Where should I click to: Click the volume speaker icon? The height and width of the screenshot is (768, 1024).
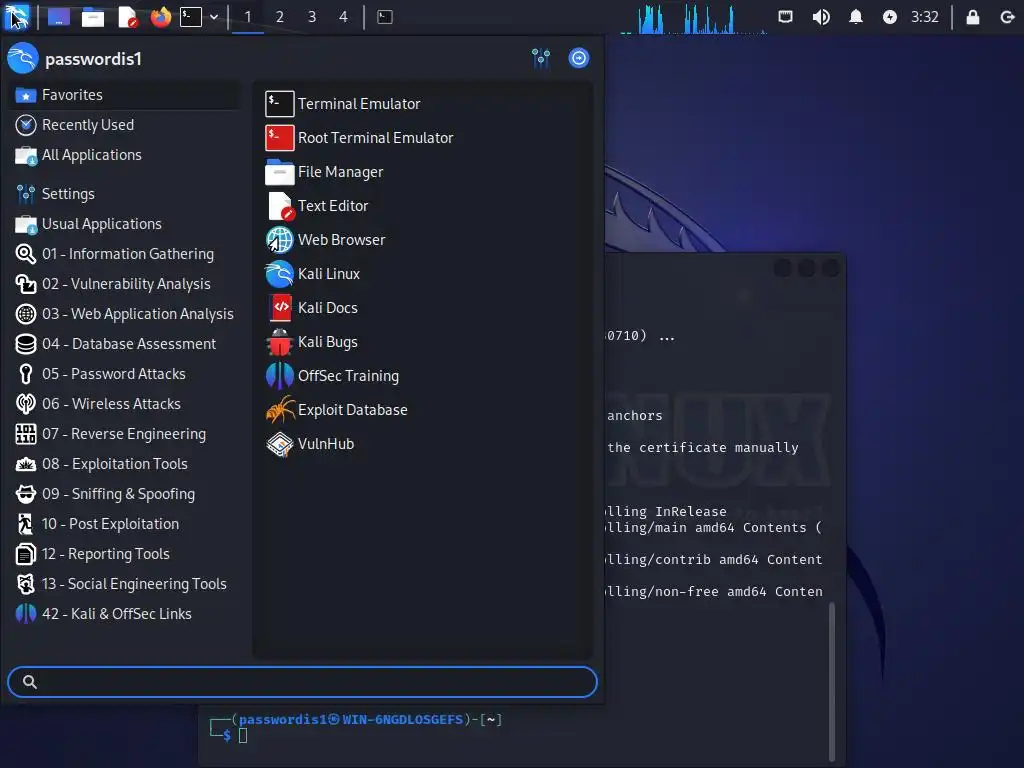coord(821,17)
